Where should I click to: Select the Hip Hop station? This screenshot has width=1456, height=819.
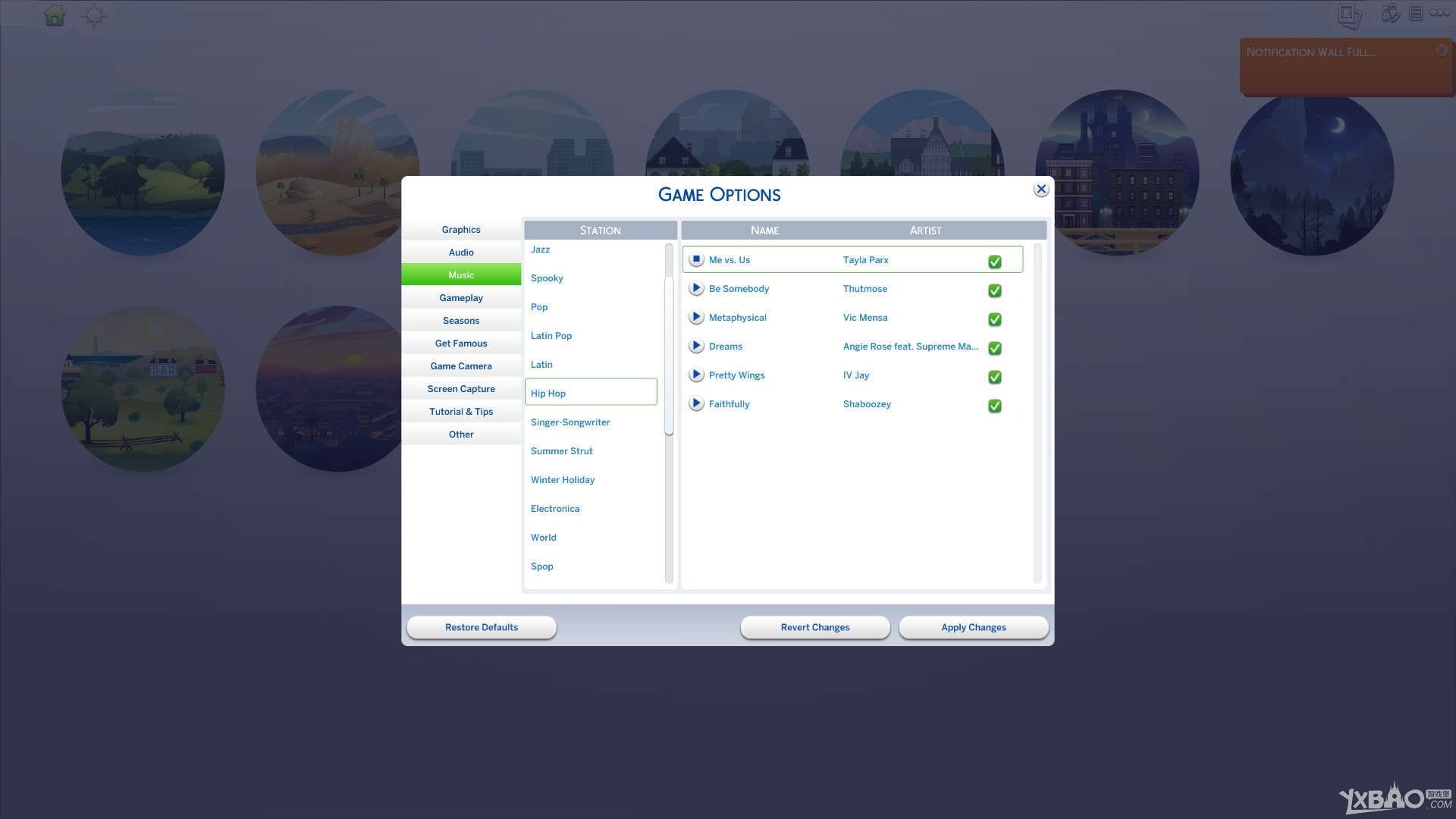tap(590, 392)
